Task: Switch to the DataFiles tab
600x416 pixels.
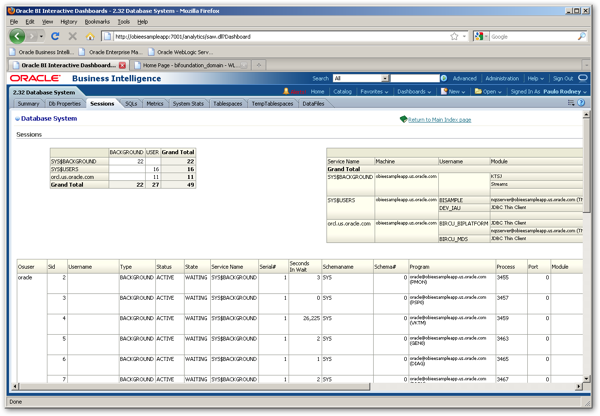Action: (313, 104)
